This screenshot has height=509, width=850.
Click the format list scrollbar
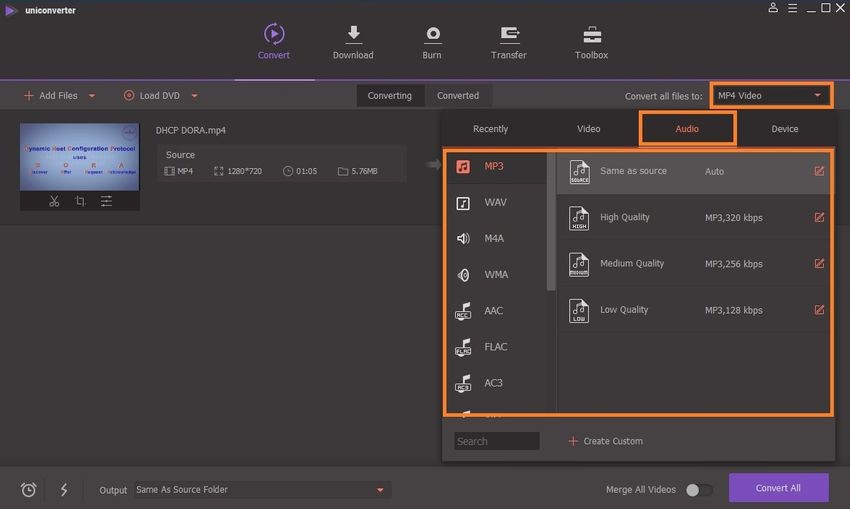tap(551, 222)
